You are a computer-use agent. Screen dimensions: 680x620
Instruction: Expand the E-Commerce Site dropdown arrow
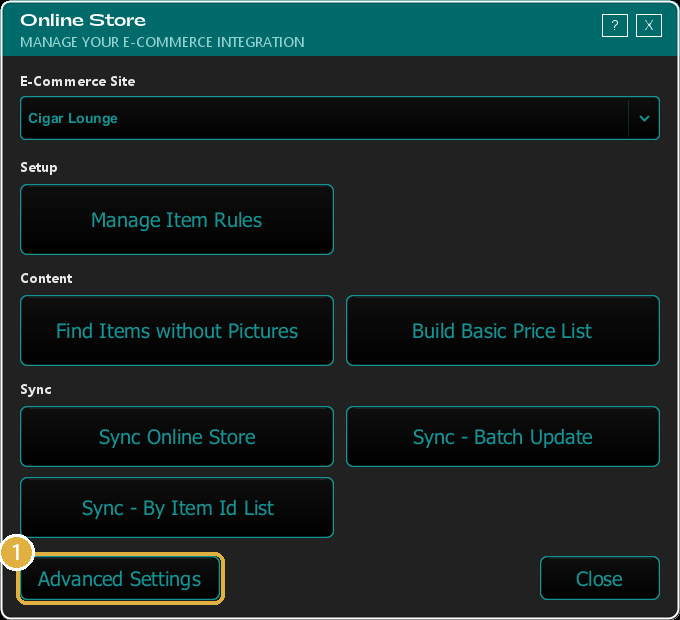coord(644,118)
